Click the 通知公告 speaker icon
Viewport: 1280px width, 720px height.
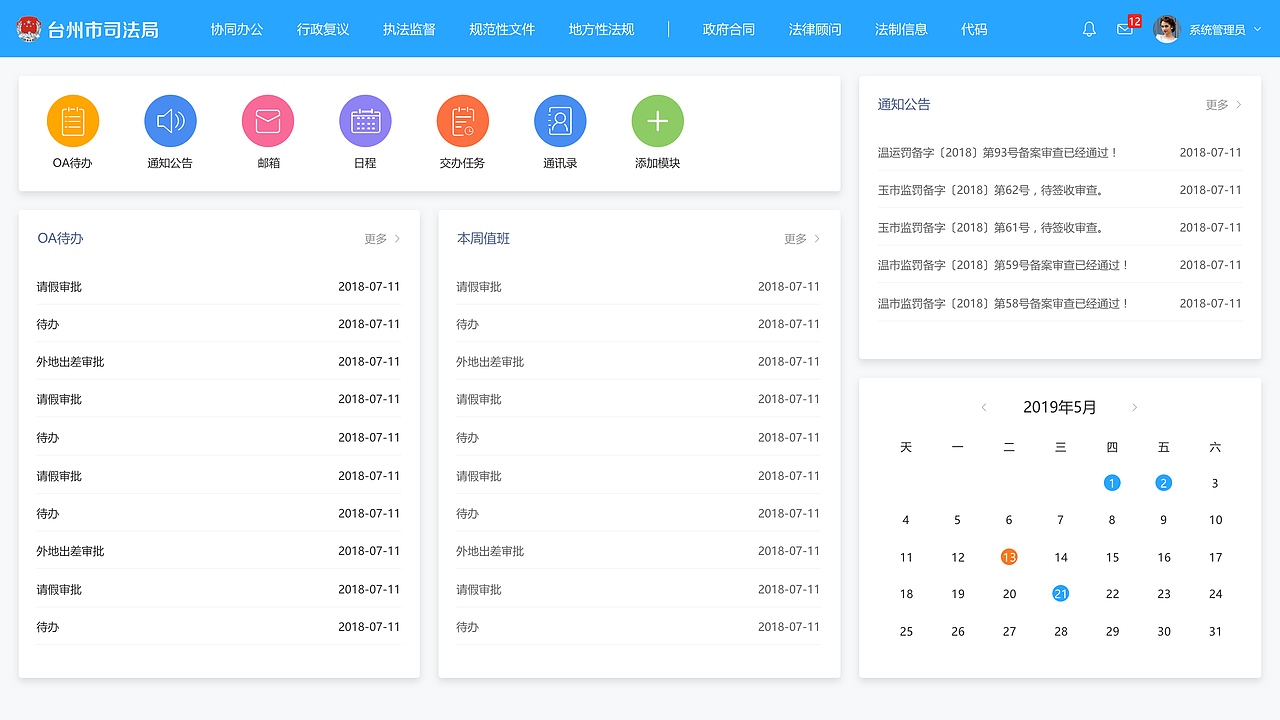170,119
